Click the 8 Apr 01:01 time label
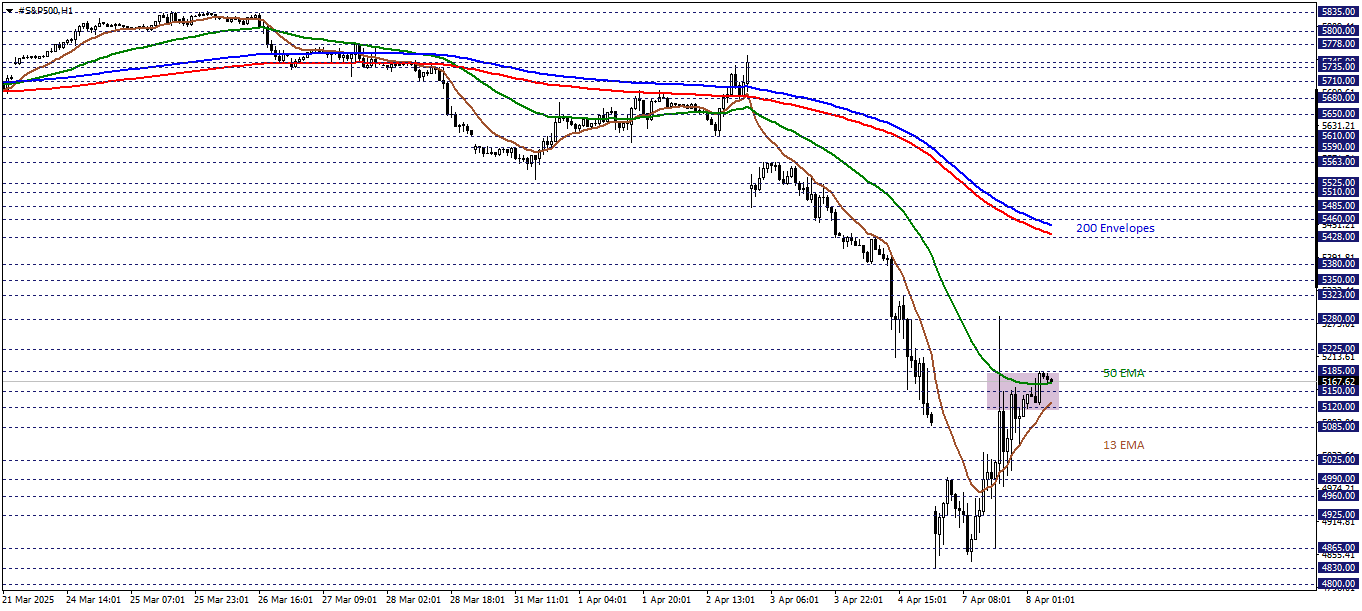Image resolution: width=1362 pixels, height=611 pixels. (1051, 600)
